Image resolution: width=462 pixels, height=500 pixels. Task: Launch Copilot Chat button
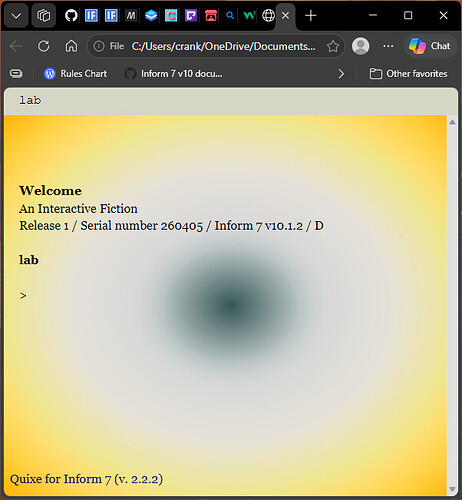click(x=430, y=46)
